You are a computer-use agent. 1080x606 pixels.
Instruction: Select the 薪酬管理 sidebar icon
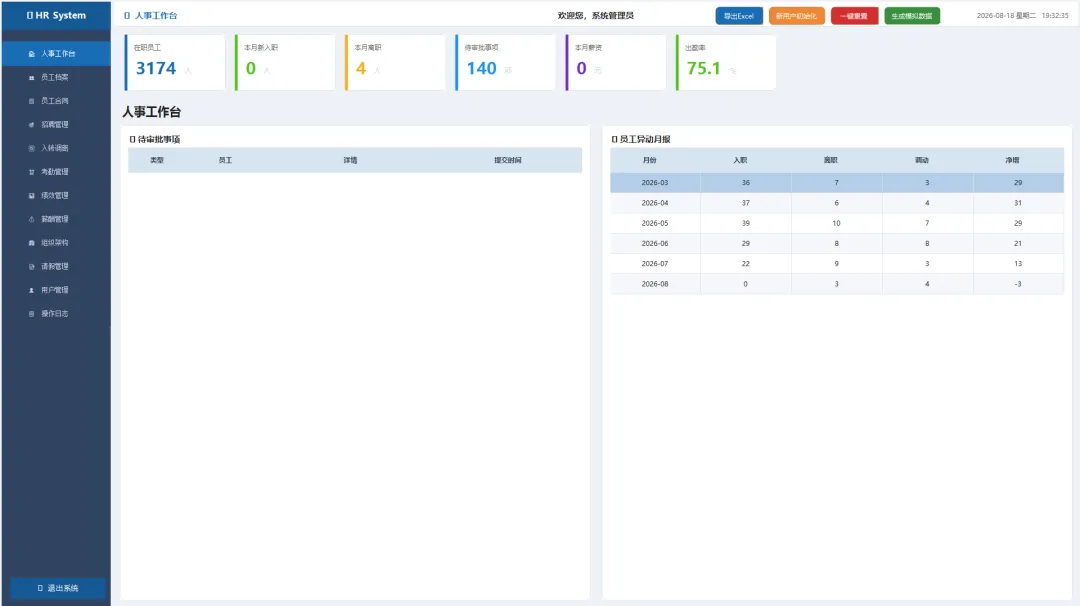[32, 219]
